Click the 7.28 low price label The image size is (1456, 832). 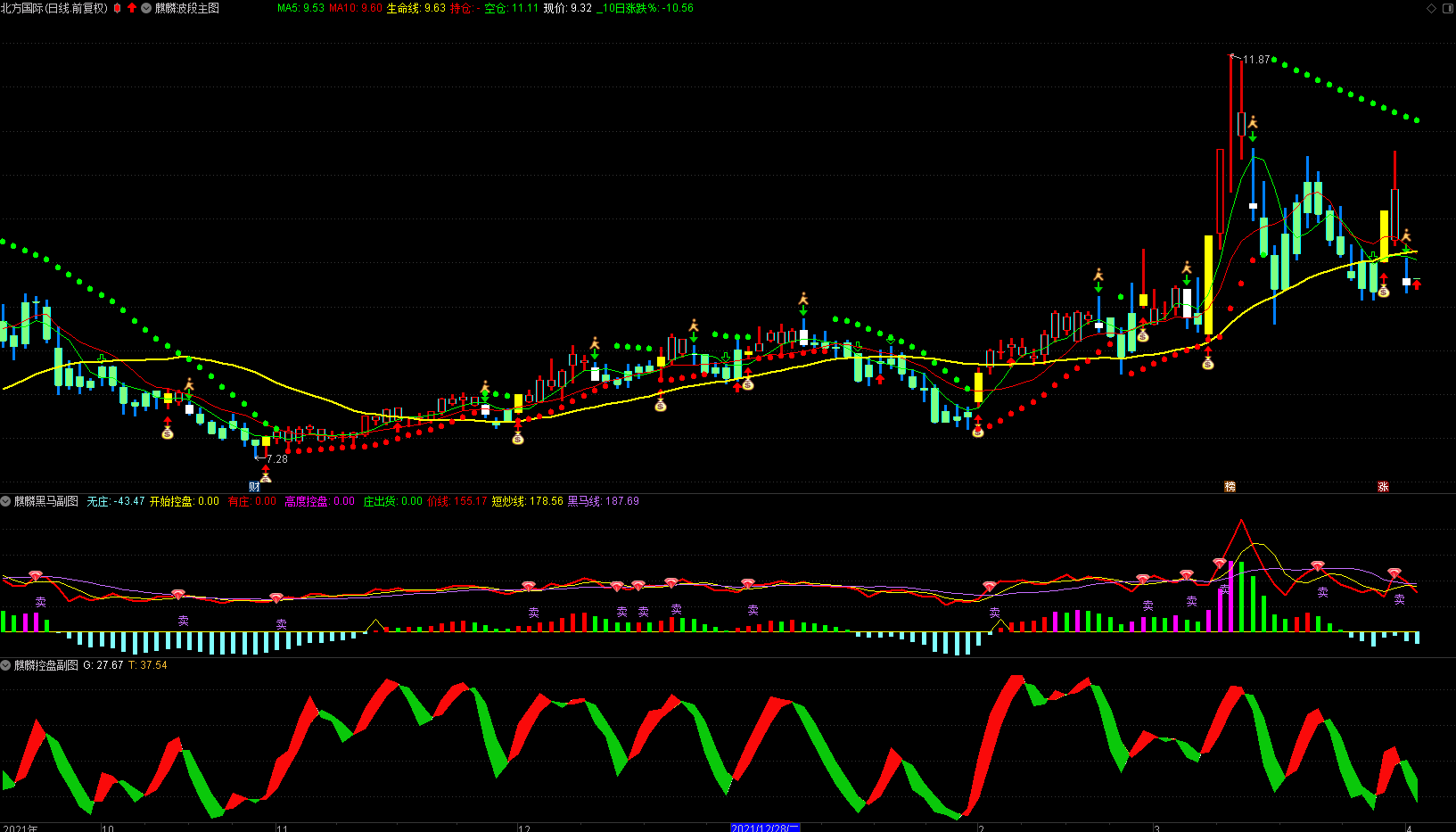[277, 459]
